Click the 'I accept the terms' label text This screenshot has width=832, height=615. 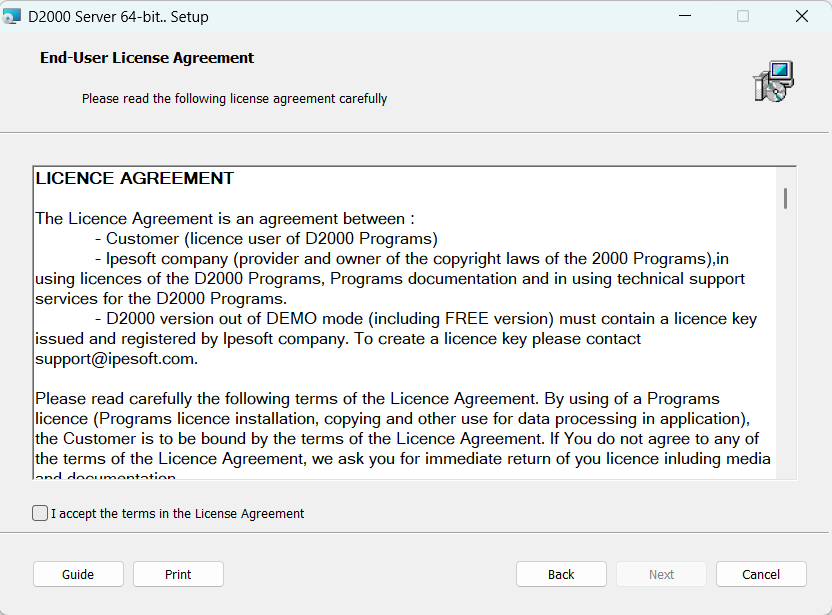(177, 514)
